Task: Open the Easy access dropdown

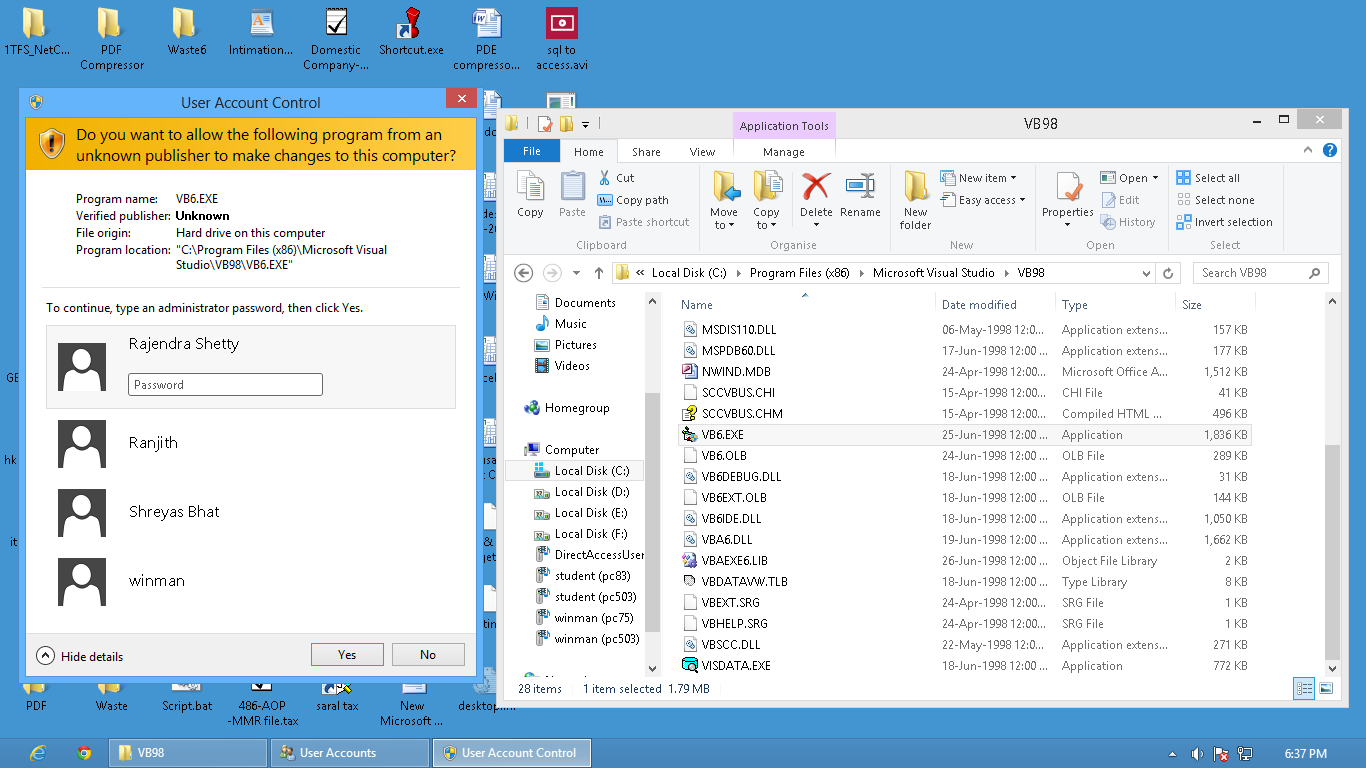Action: click(983, 200)
